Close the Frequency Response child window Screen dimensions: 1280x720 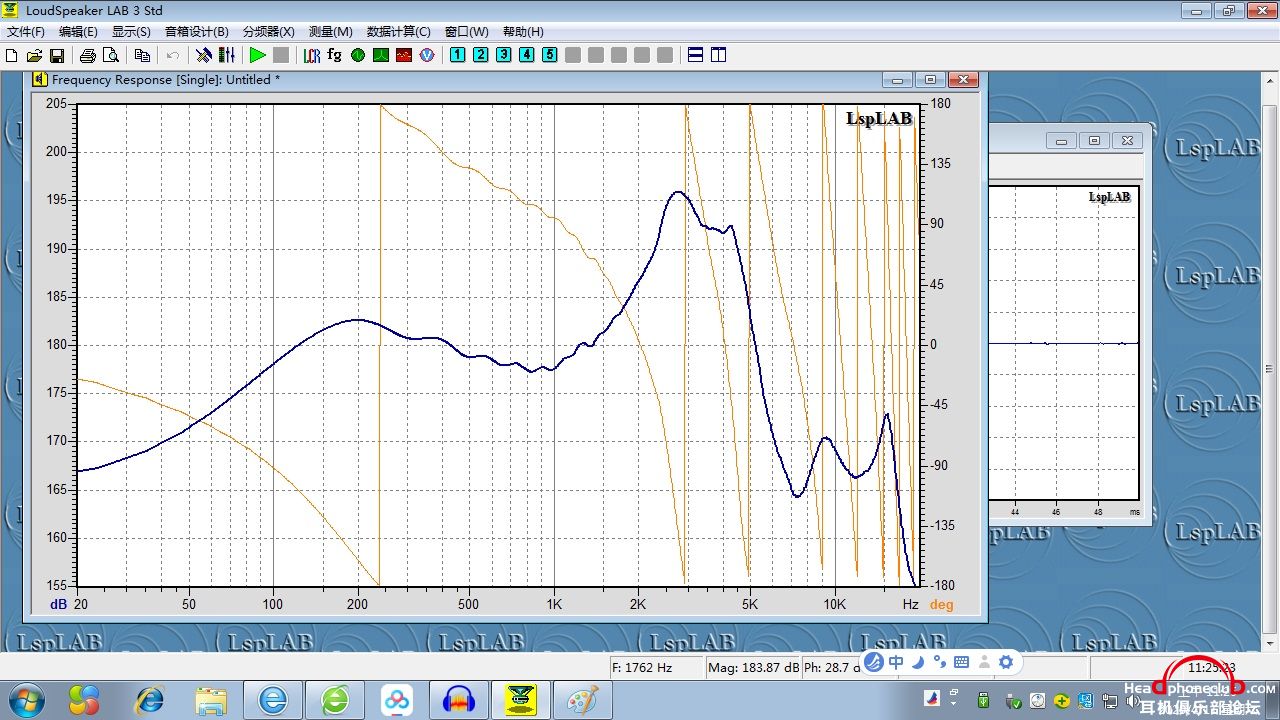coord(964,80)
